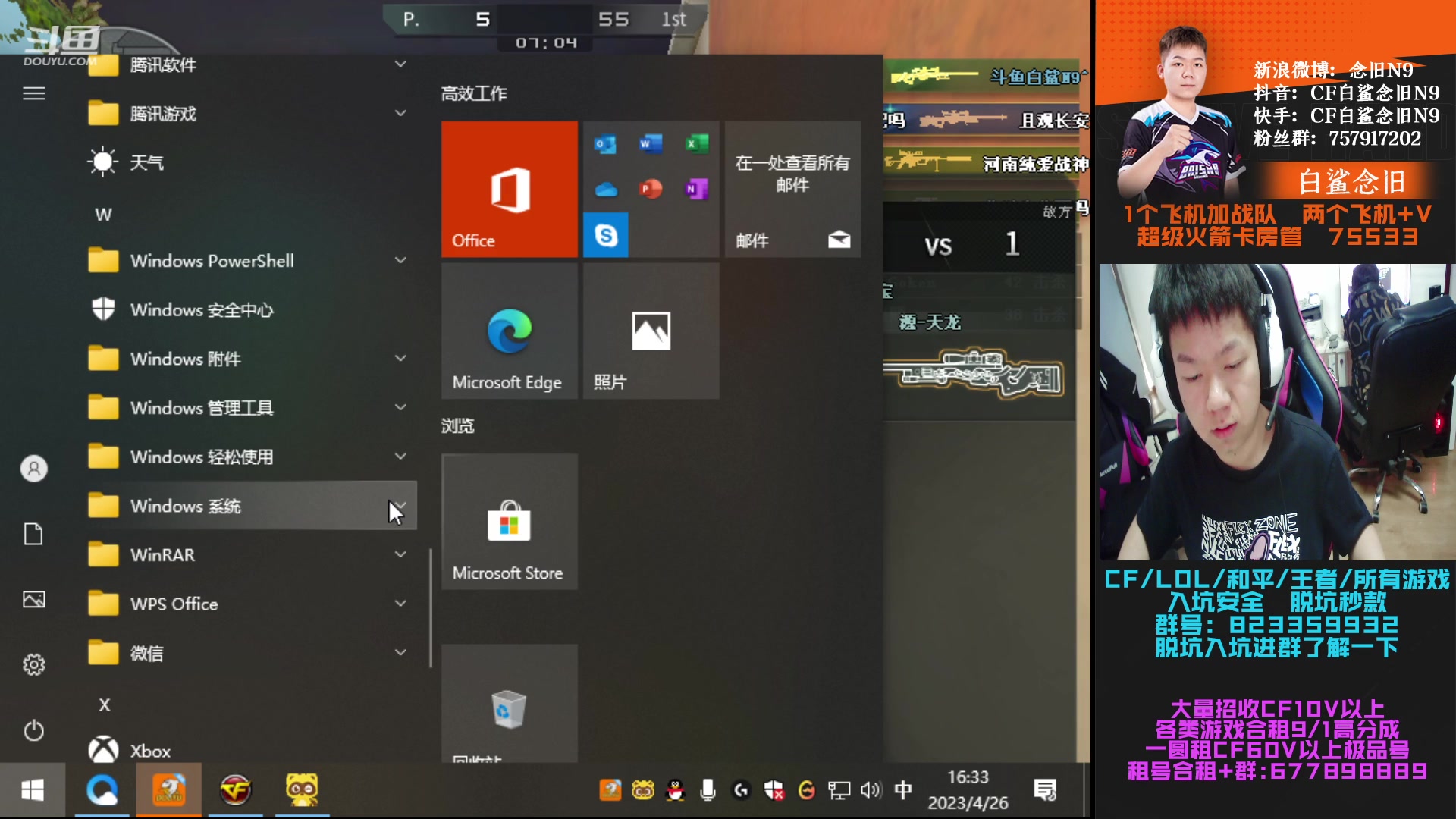Open the volume icon in tray

(x=871, y=790)
